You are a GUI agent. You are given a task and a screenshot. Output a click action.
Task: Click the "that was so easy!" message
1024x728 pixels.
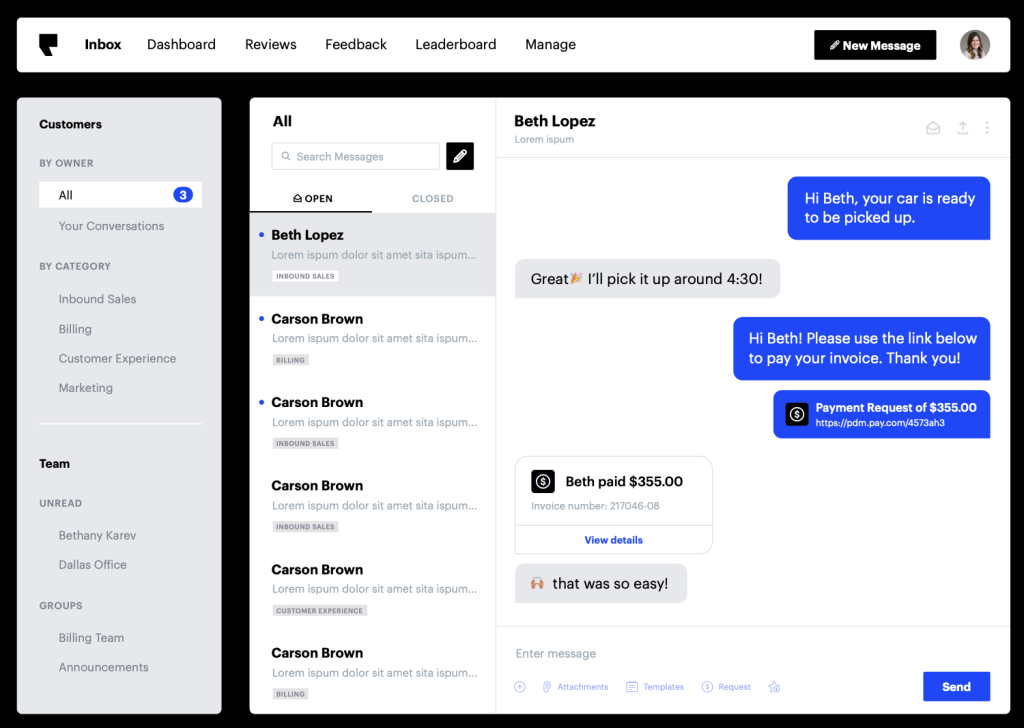(601, 584)
